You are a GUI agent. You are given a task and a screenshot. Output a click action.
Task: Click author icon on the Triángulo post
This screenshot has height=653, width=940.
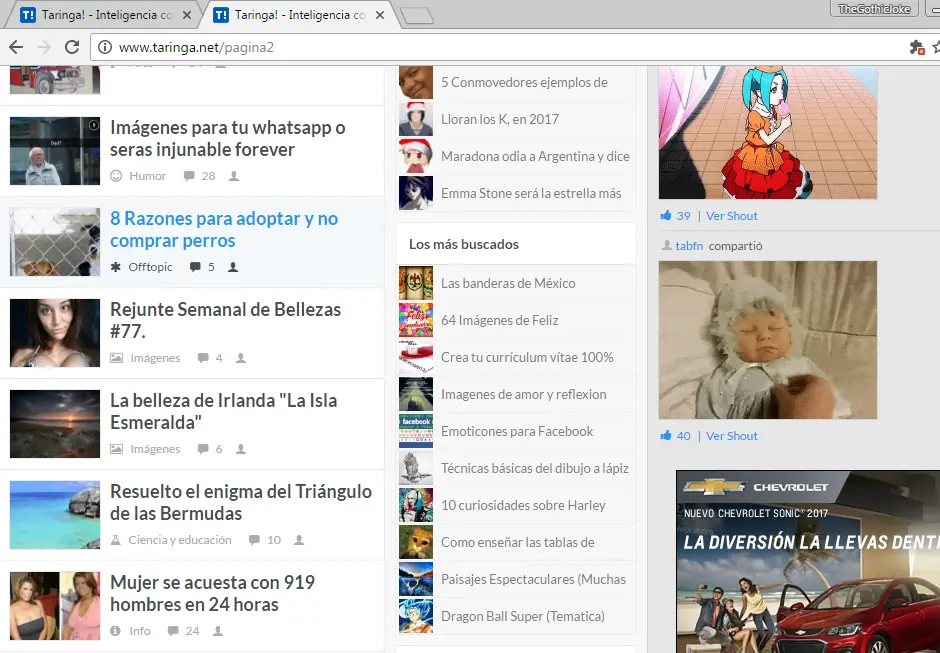[x=299, y=540]
